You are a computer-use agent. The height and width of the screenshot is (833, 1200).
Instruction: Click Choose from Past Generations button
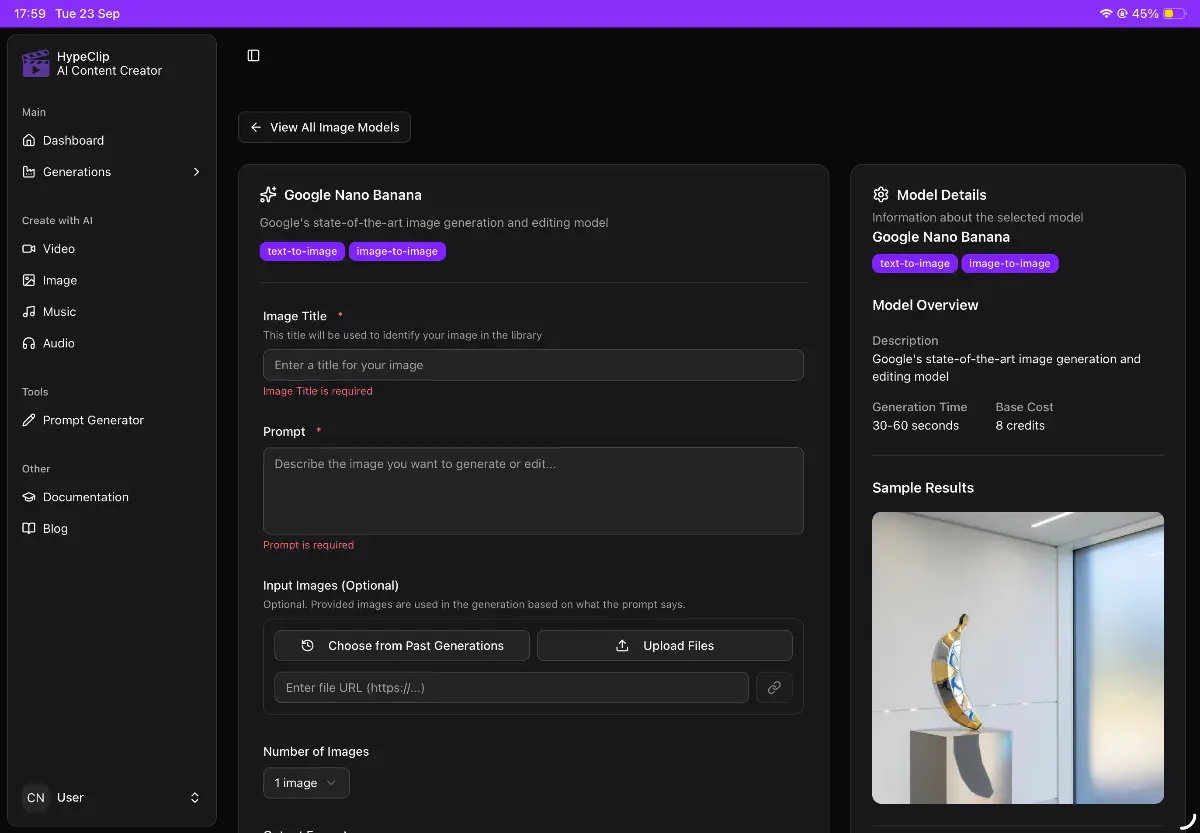402,646
